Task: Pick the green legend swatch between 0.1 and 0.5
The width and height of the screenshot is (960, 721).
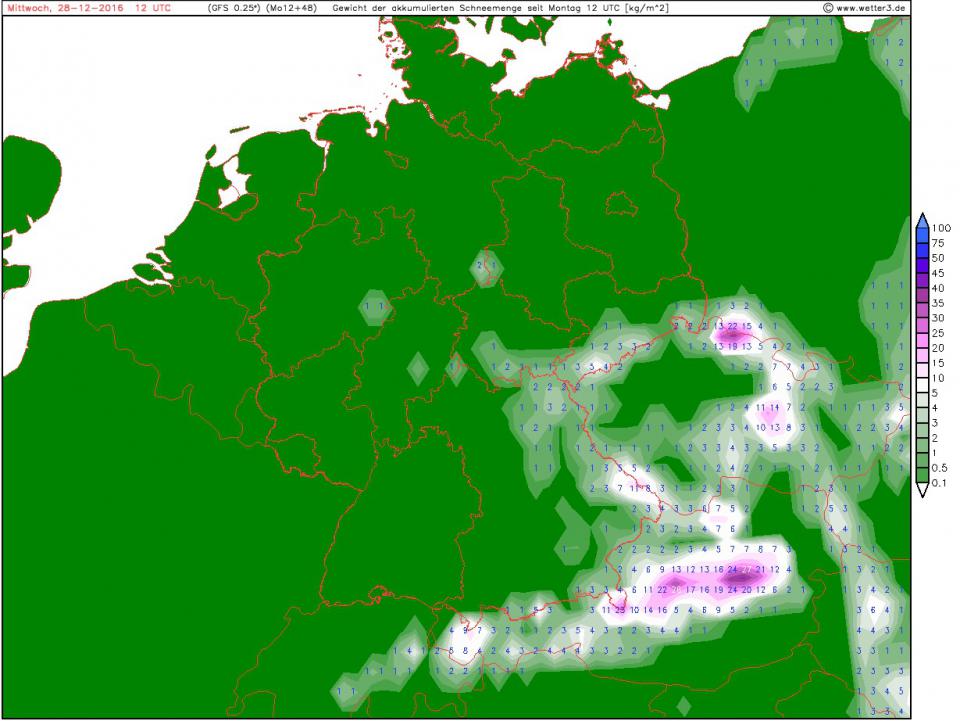Action: [x=922, y=475]
